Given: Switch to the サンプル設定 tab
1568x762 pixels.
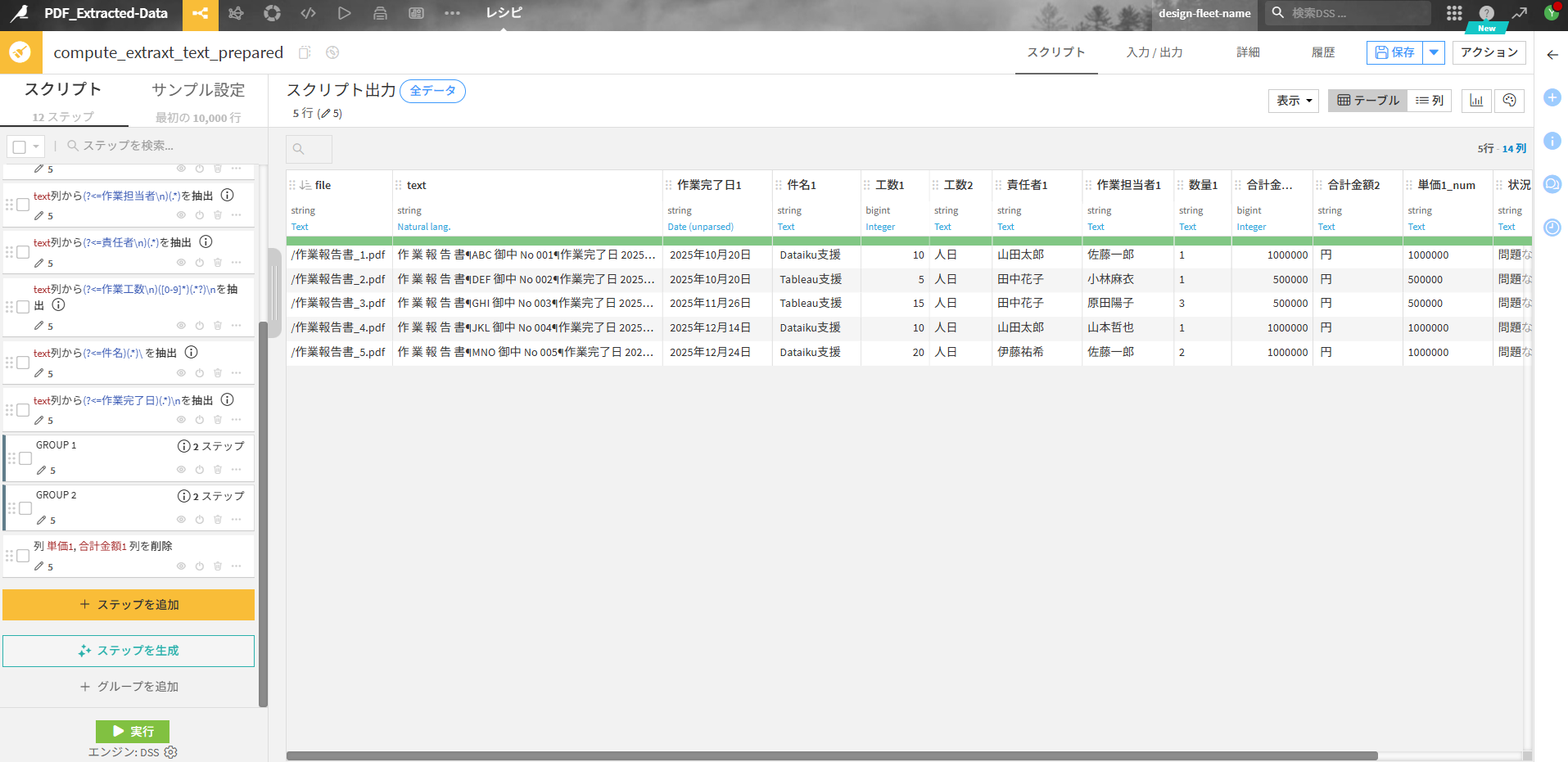Looking at the screenshot, I should point(198,90).
